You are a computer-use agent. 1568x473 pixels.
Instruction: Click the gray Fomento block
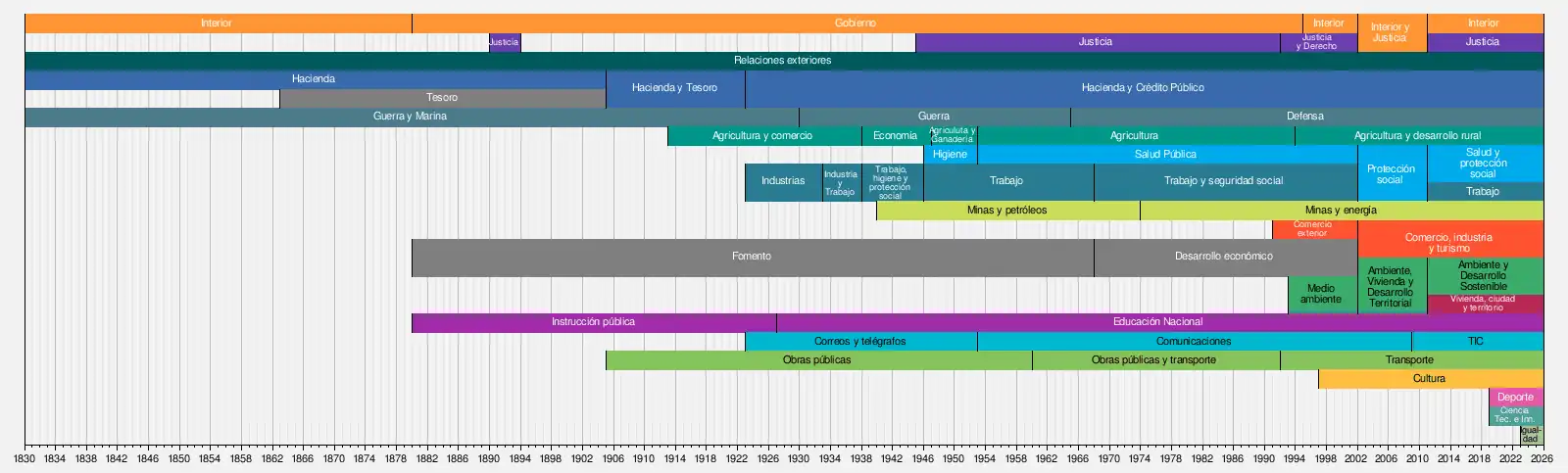(752, 257)
